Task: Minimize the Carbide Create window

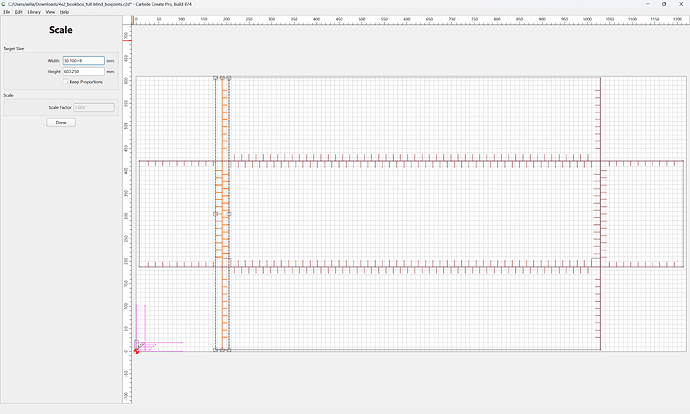Action: point(647,4)
